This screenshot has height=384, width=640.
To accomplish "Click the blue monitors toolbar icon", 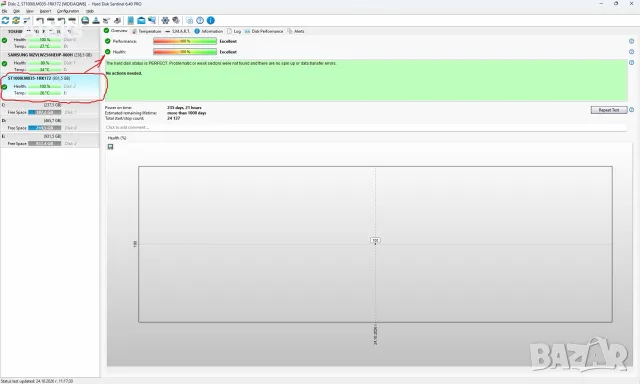I will [x=152, y=20].
